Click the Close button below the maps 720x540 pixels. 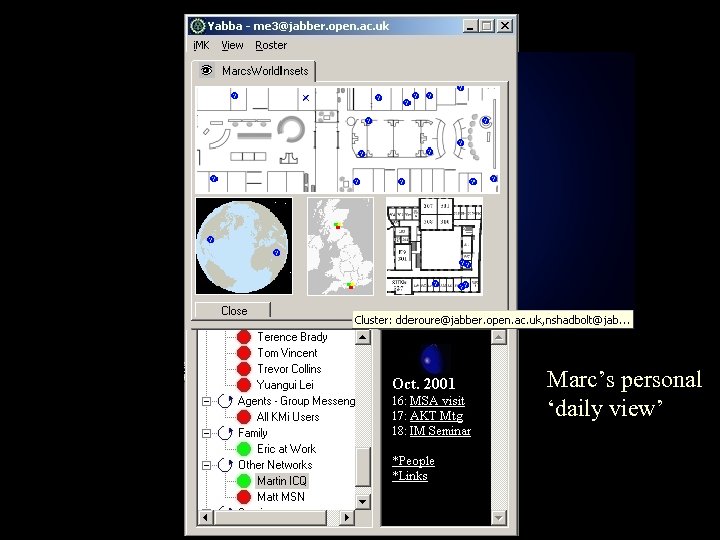coord(233,310)
